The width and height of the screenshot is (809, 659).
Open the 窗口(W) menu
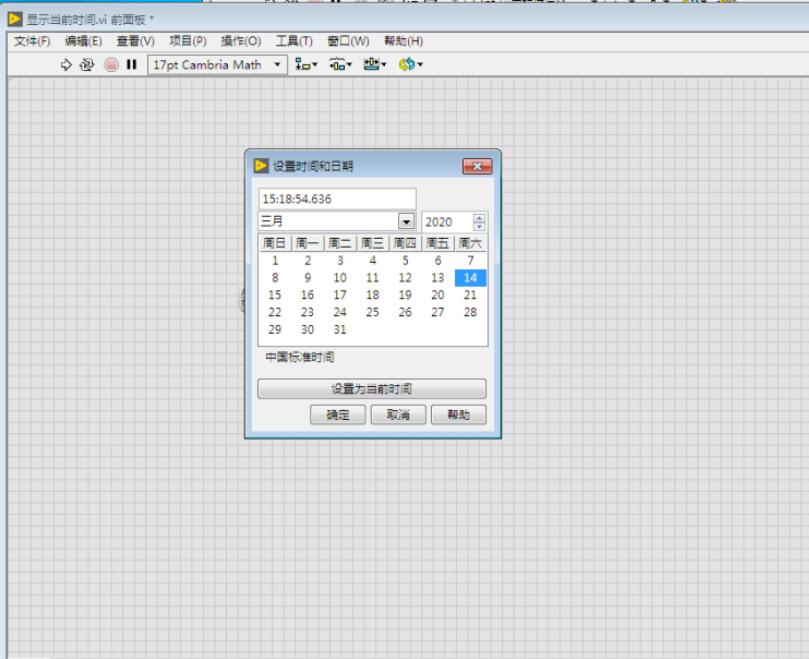(348, 41)
